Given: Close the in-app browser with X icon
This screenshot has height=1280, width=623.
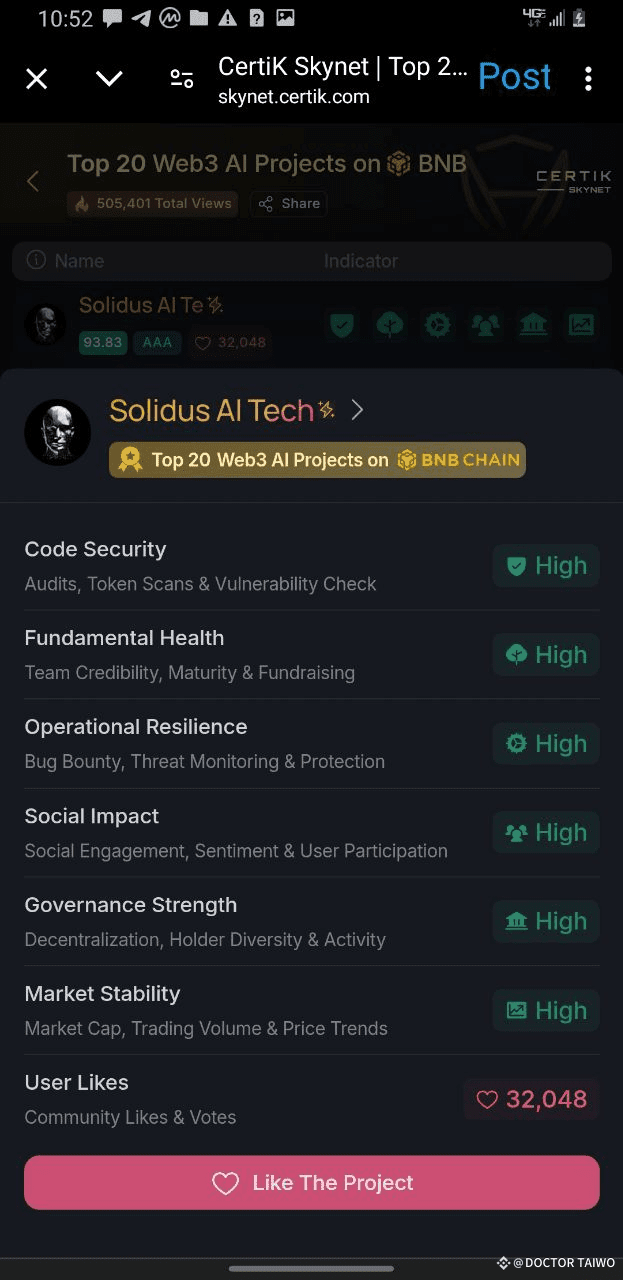Looking at the screenshot, I should pos(37,79).
